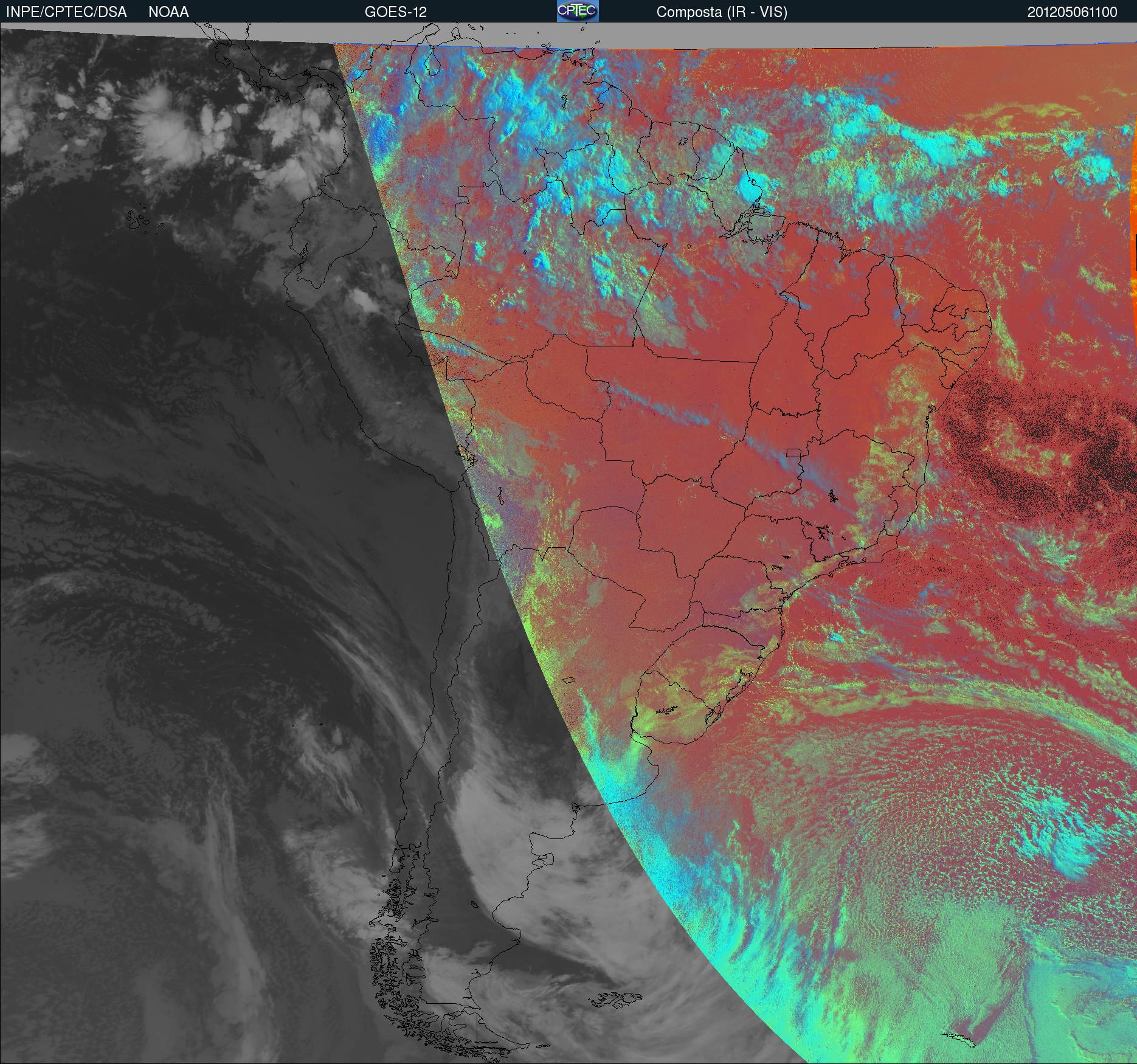Select the GOES-12 satellite label
The width and height of the screenshot is (1137, 1064).
[396, 12]
